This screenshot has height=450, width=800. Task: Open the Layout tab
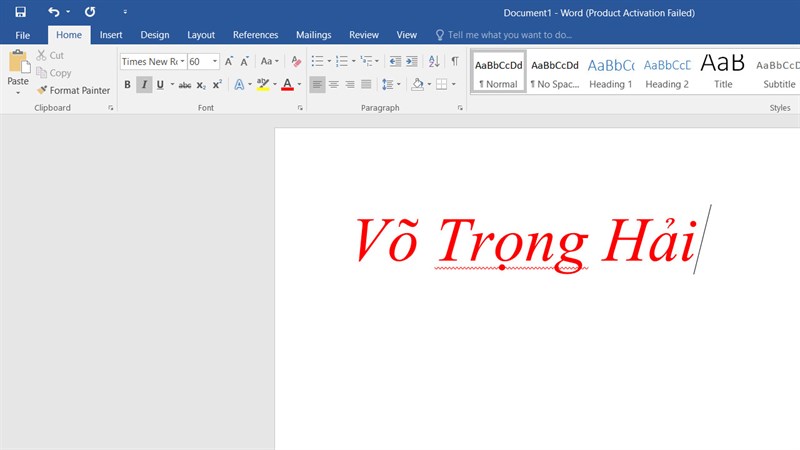click(x=201, y=35)
